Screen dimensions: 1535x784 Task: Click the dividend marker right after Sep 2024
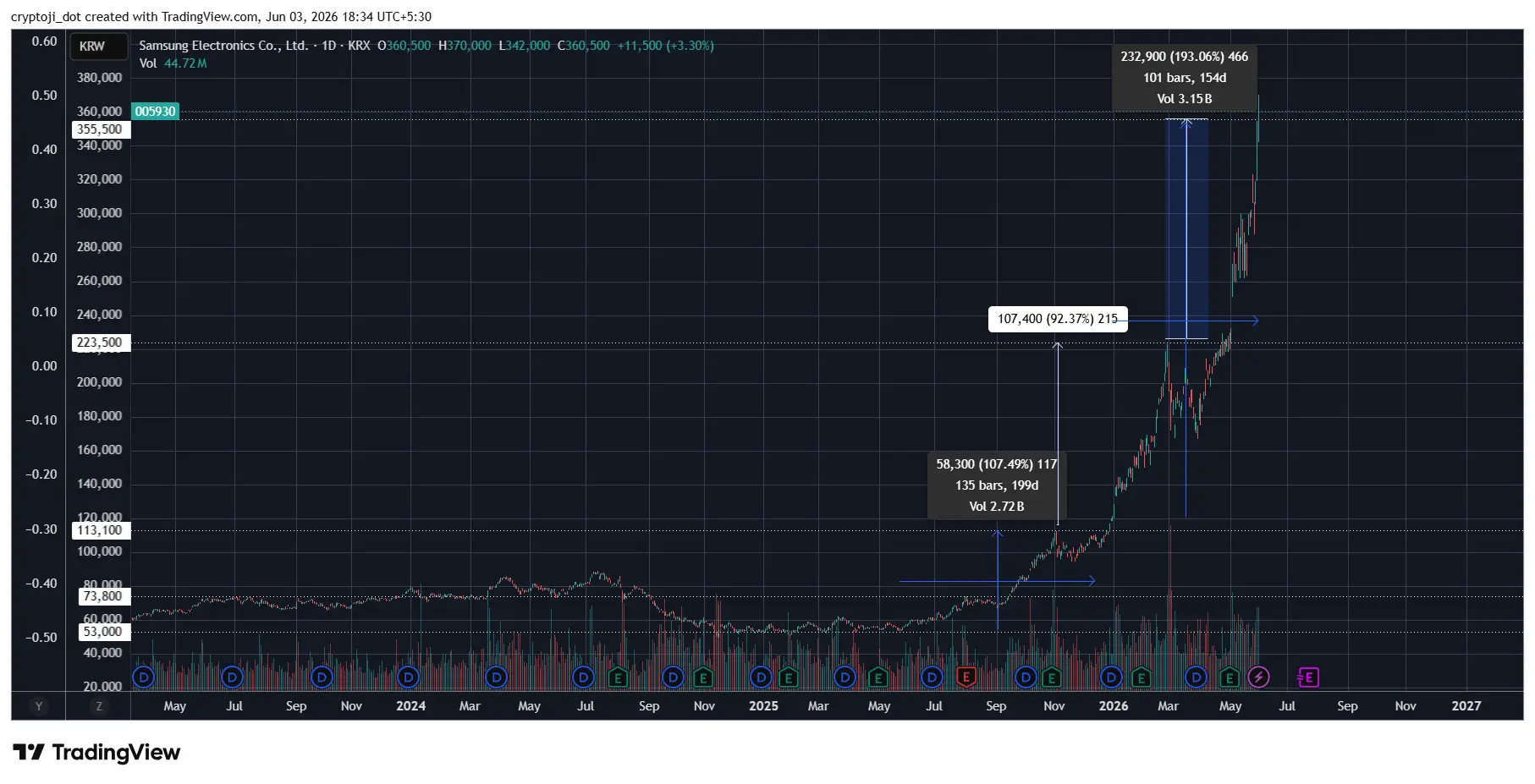coord(673,677)
